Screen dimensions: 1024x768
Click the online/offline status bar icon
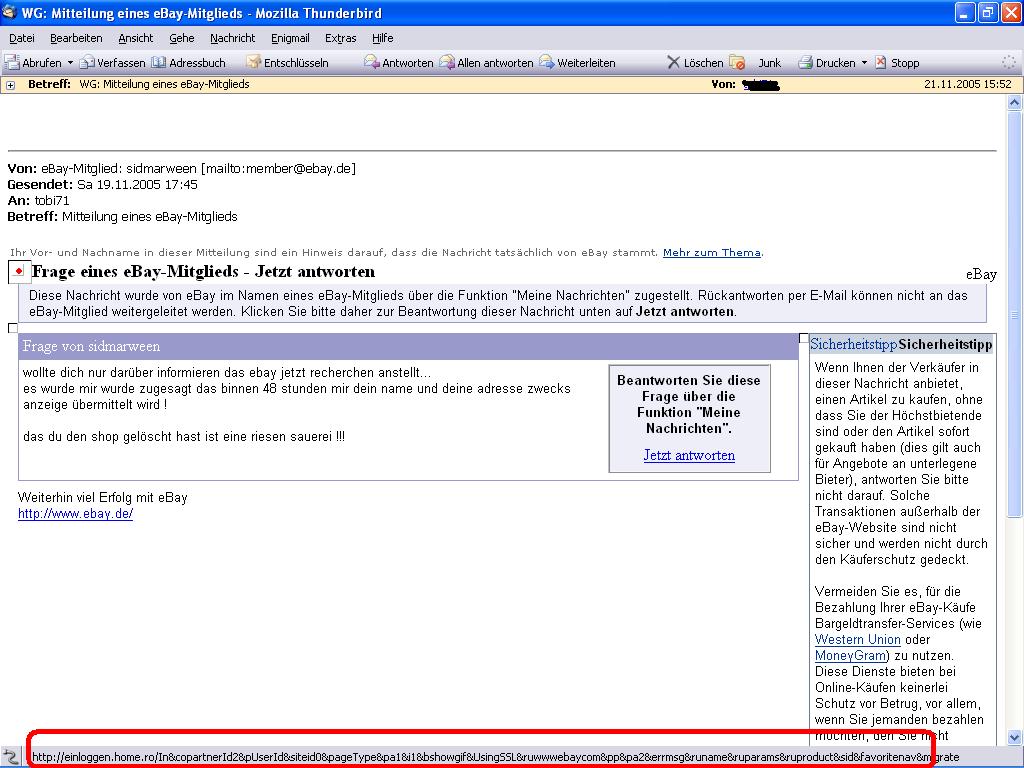(x=11, y=757)
